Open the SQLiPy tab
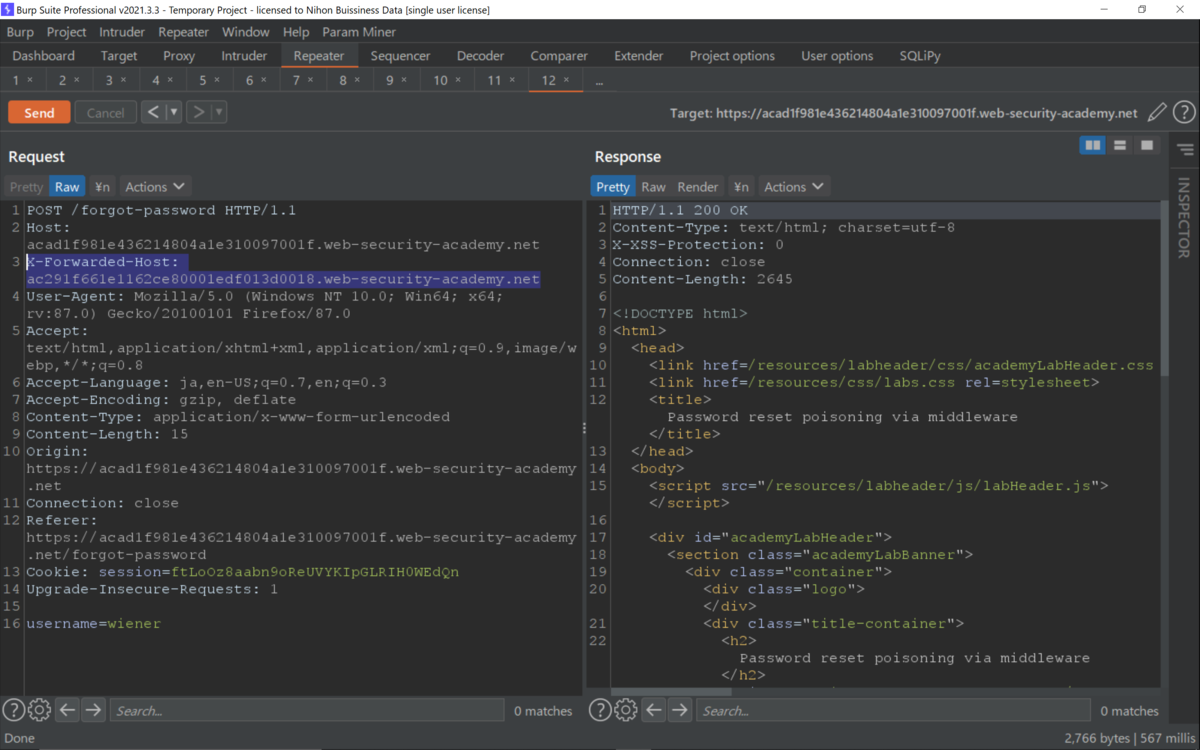The image size is (1200, 750). (x=920, y=56)
